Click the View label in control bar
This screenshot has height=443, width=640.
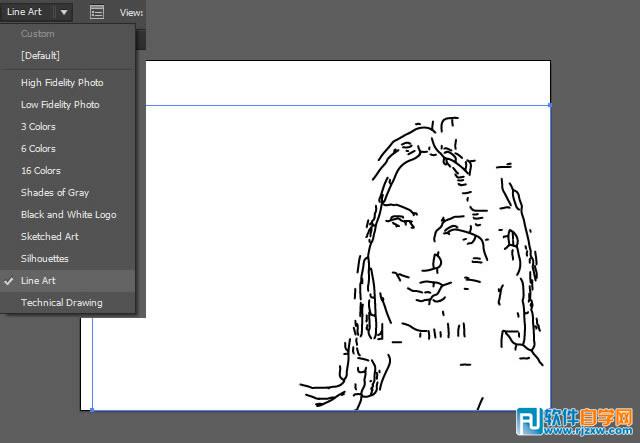131,13
